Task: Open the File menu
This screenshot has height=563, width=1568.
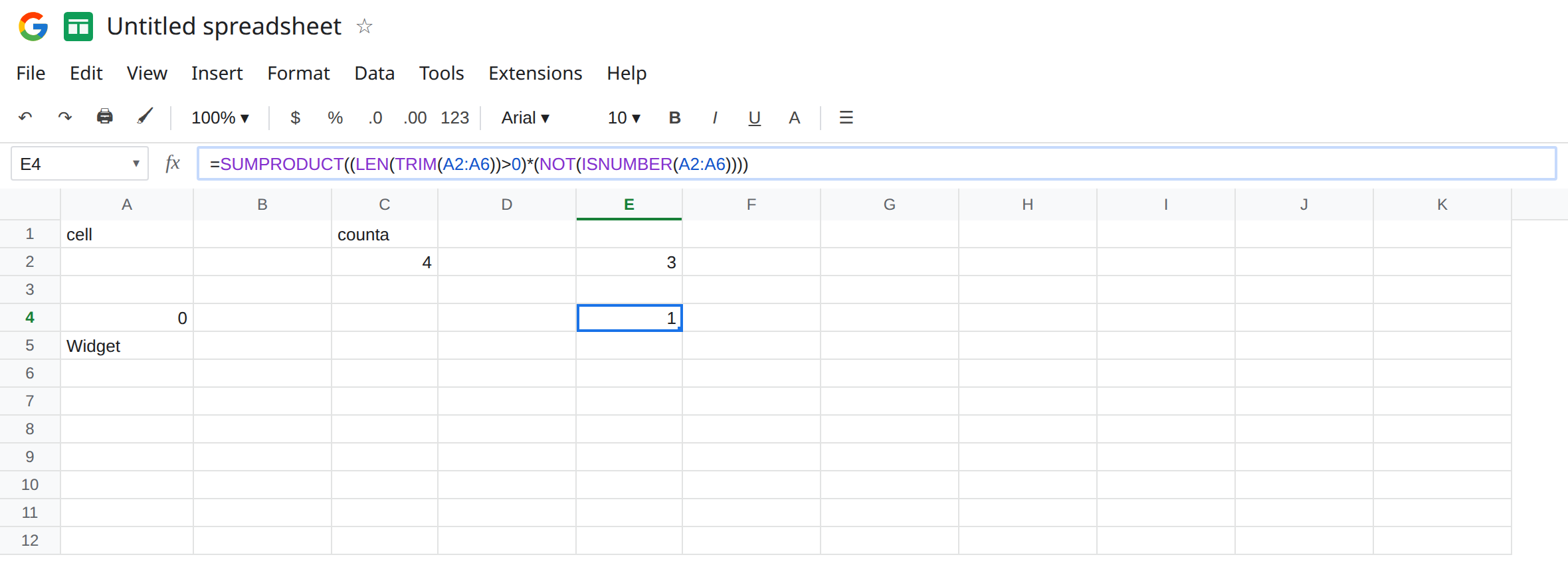Action: pyautogui.click(x=31, y=73)
